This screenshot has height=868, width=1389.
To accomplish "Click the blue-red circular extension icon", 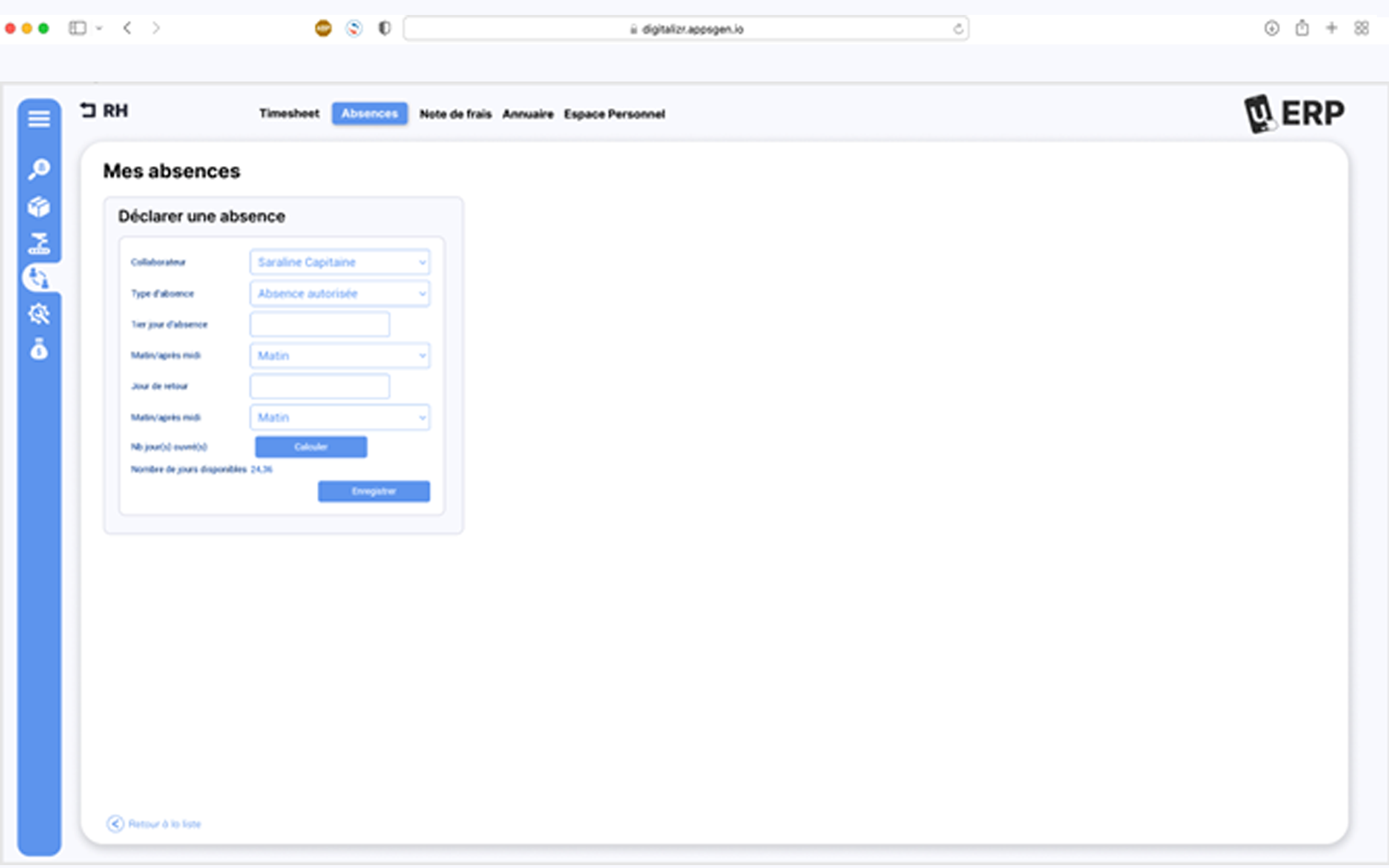I will tap(354, 28).
